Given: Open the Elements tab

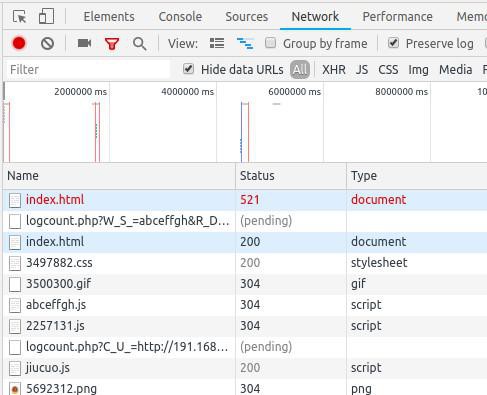Looking at the screenshot, I should click(x=109, y=16).
